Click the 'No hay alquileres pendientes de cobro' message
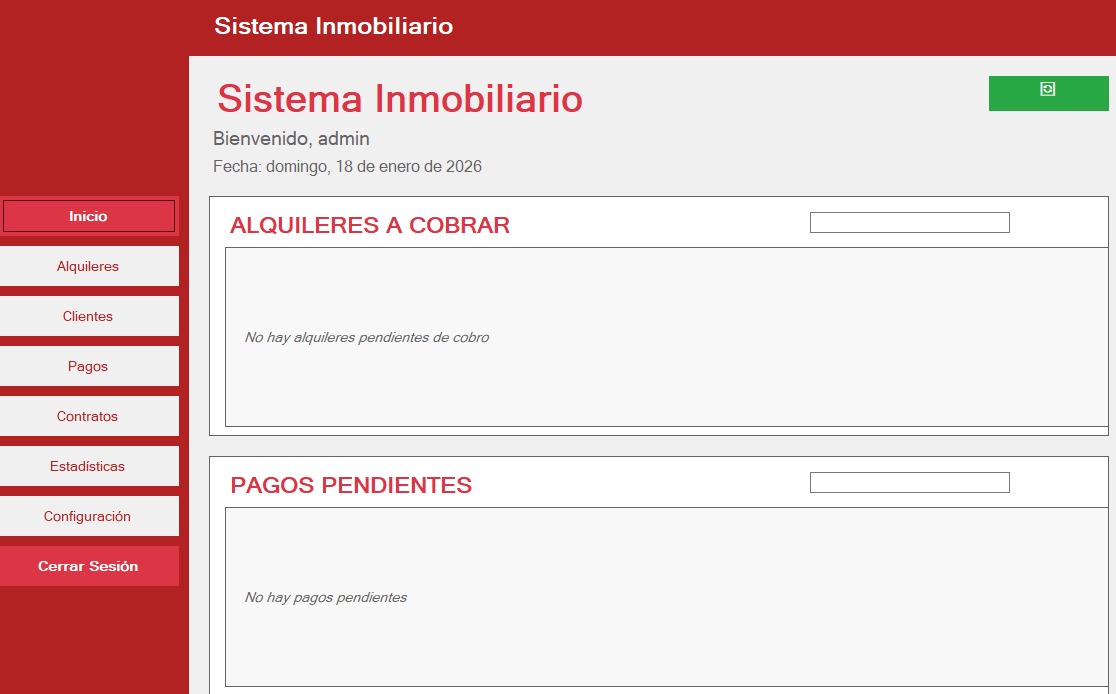1116x694 pixels. click(367, 338)
